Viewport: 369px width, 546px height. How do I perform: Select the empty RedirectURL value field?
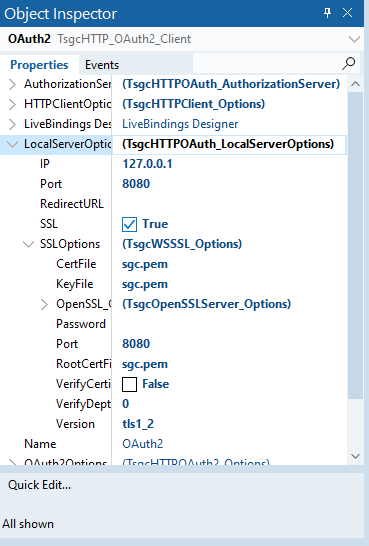point(229,204)
